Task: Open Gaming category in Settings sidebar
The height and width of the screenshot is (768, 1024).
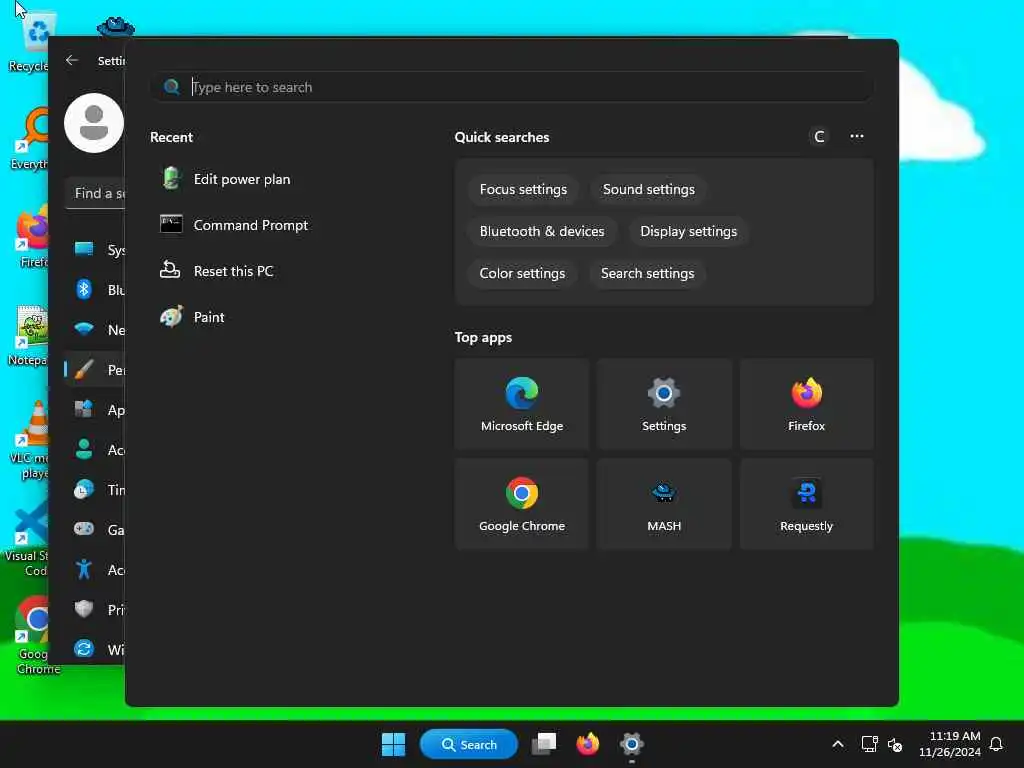Action: pos(95,529)
